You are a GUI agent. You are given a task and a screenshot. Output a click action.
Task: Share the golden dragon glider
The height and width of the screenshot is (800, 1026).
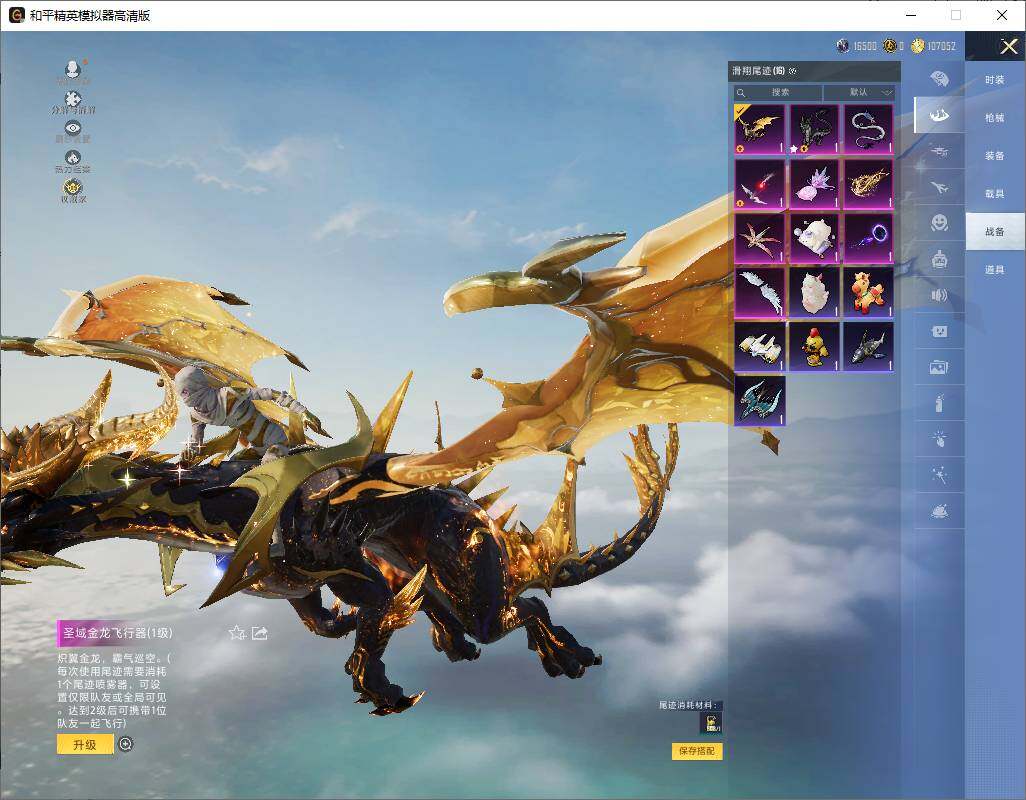coord(260,633)
